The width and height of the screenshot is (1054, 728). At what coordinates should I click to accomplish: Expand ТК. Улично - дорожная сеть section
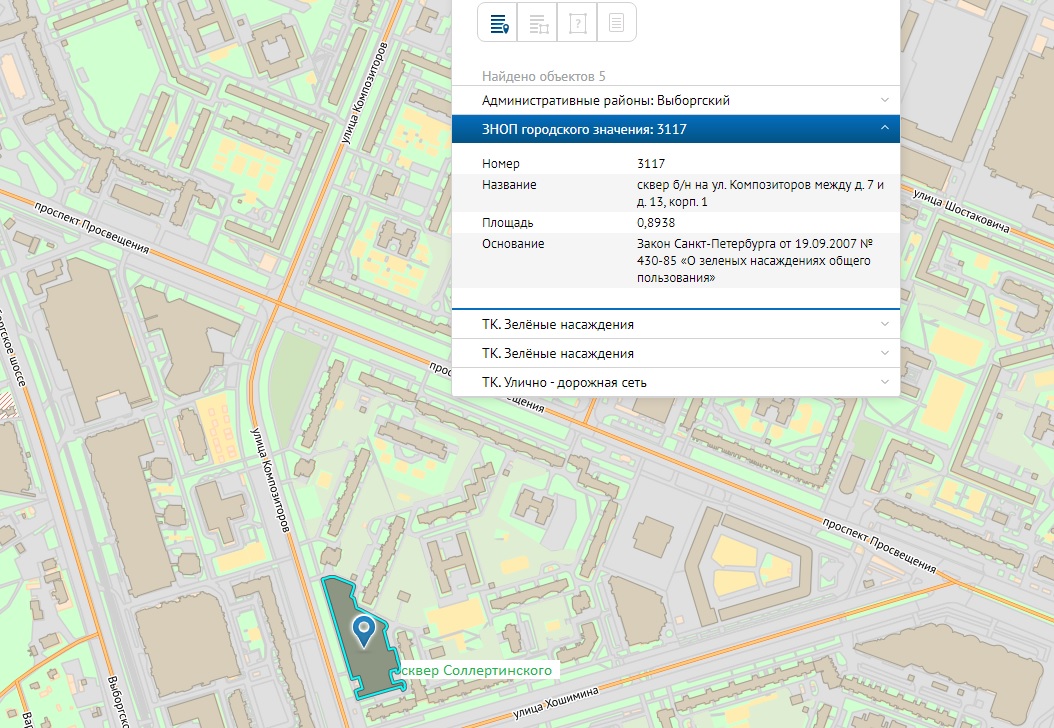tap(884, 382)
